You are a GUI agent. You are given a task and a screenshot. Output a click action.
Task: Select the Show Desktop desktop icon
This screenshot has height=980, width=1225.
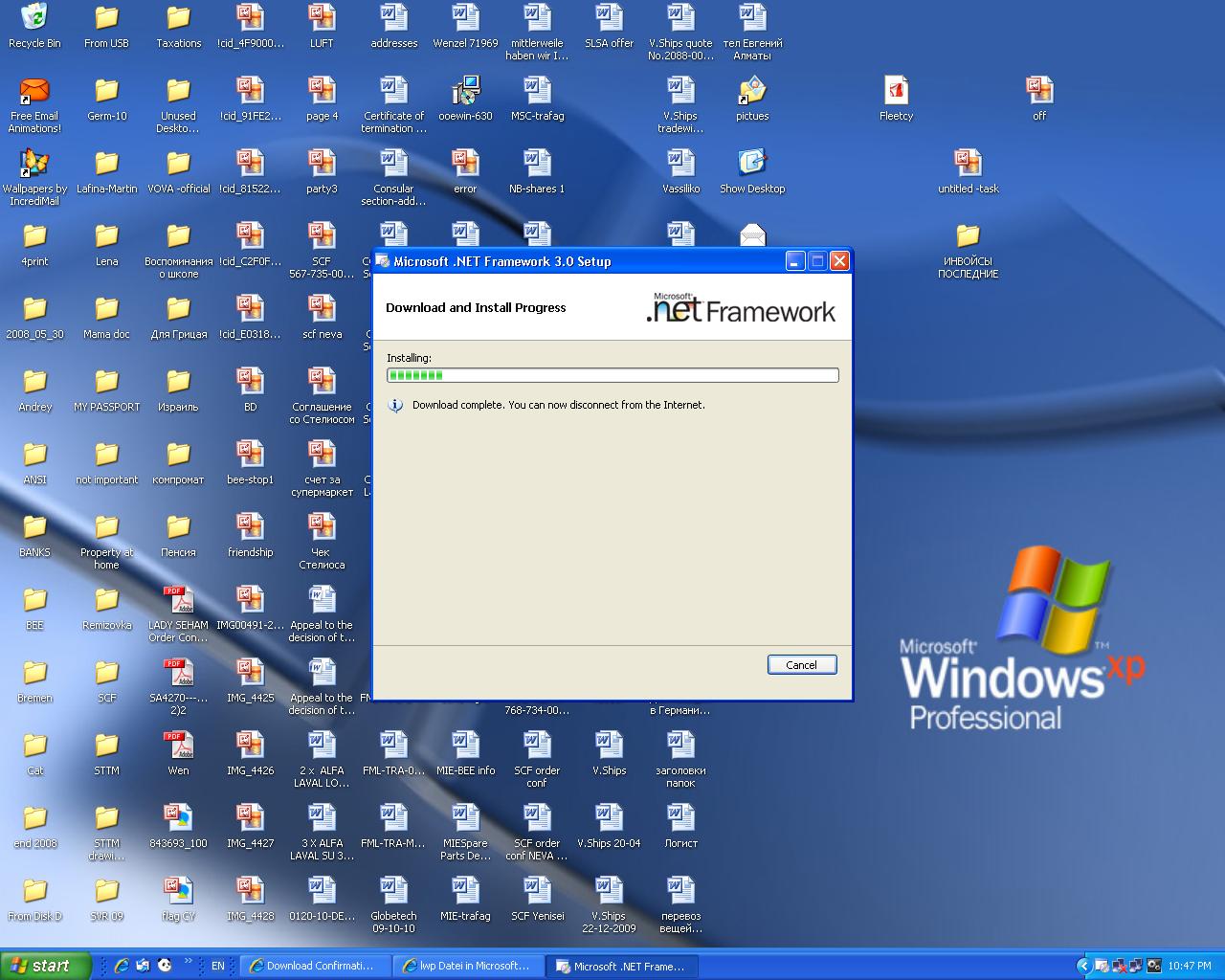click(x=752, y=171)
